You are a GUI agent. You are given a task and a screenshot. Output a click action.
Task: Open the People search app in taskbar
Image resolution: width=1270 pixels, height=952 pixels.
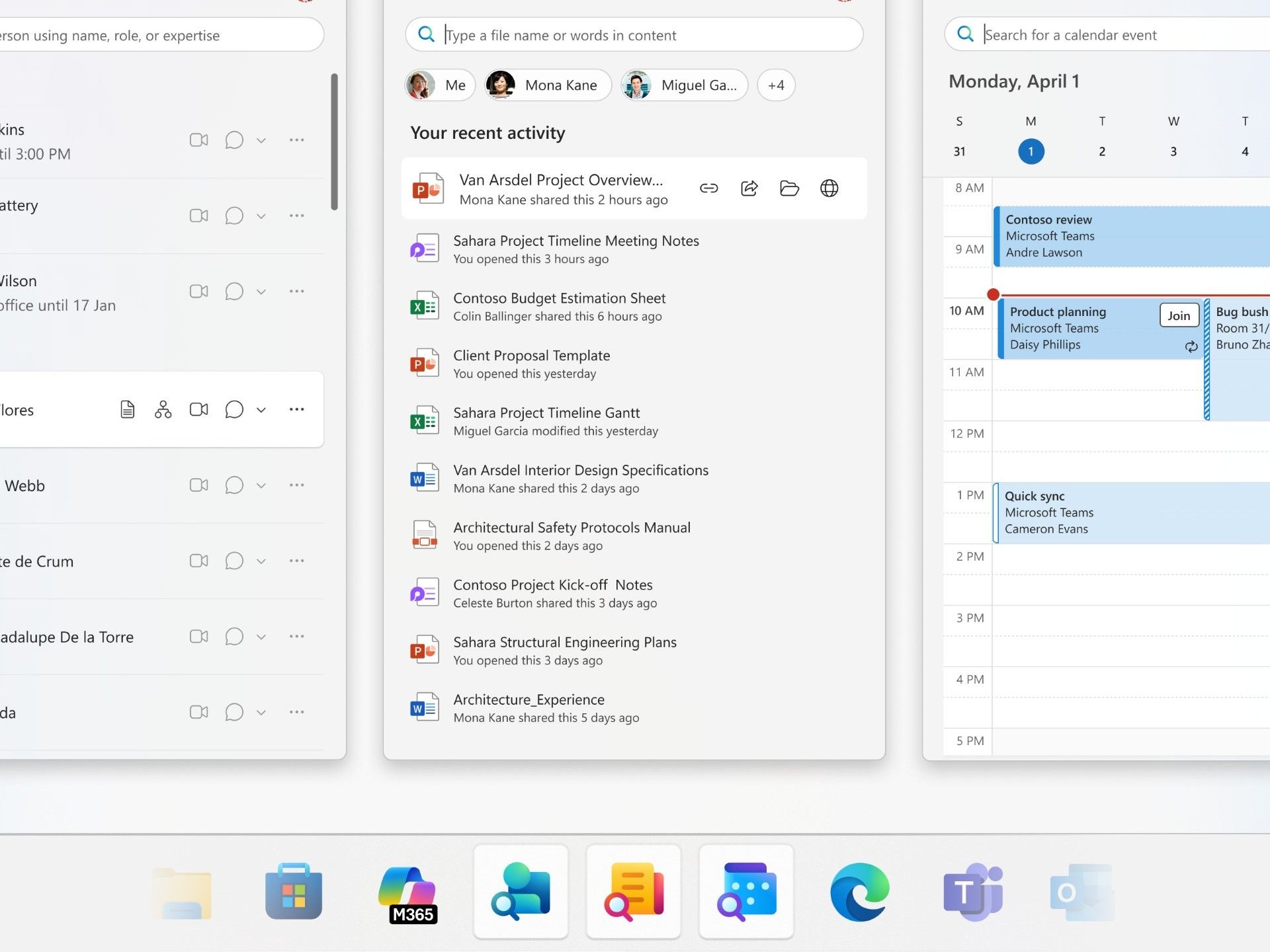tap(521, 891)
